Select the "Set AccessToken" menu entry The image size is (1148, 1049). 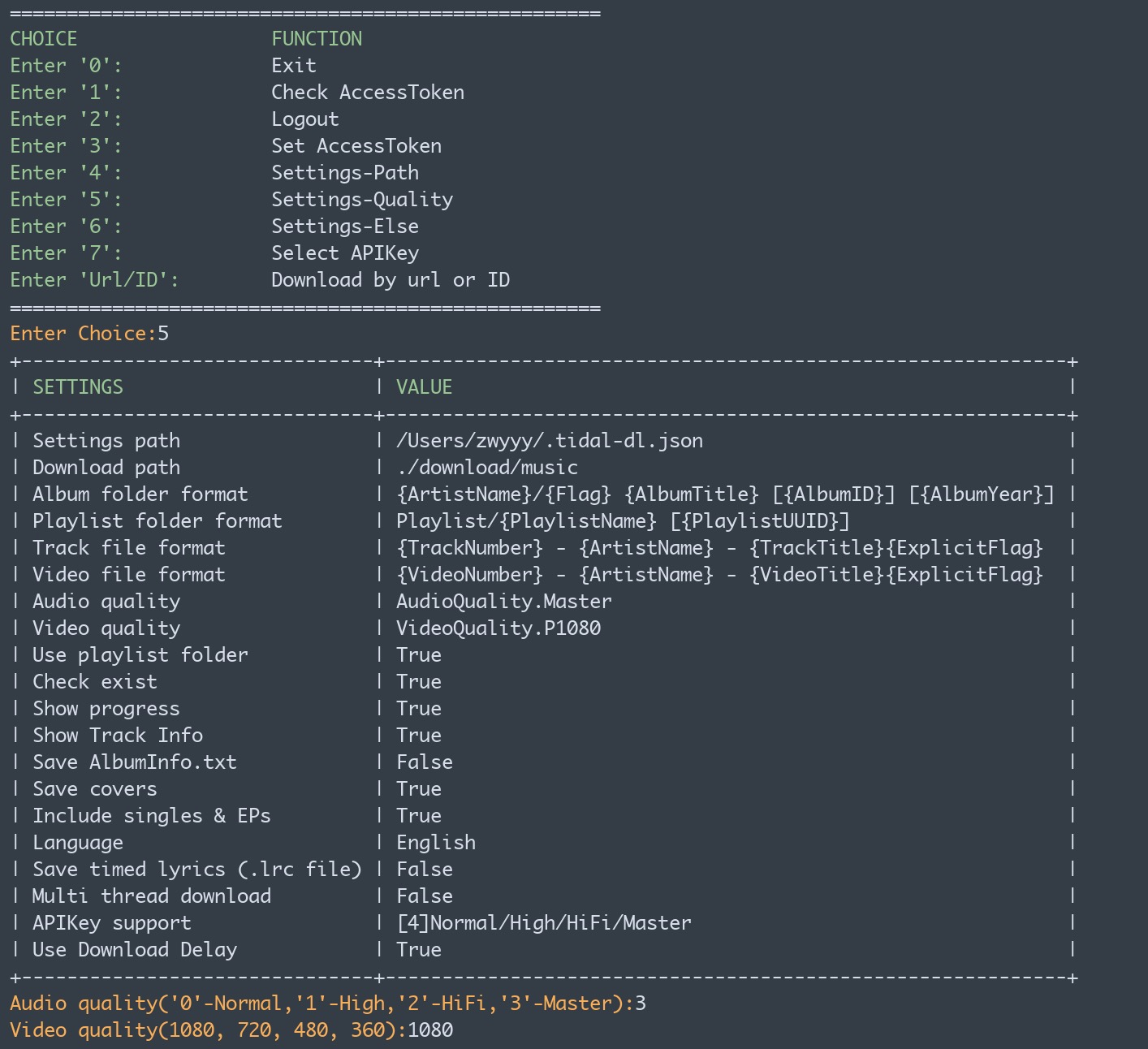[356, 146]
